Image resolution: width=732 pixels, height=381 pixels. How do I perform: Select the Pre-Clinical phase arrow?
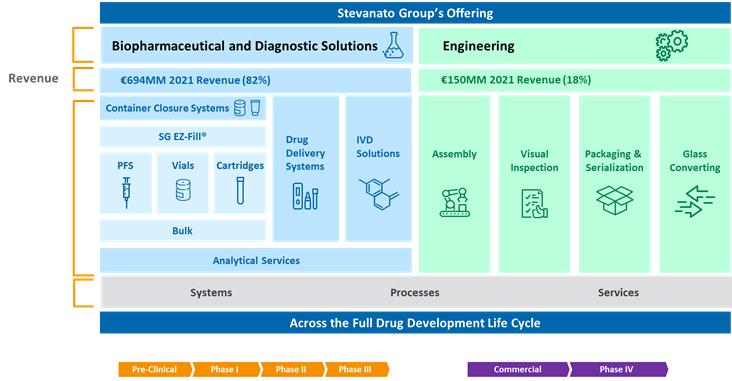click(155, 369)
